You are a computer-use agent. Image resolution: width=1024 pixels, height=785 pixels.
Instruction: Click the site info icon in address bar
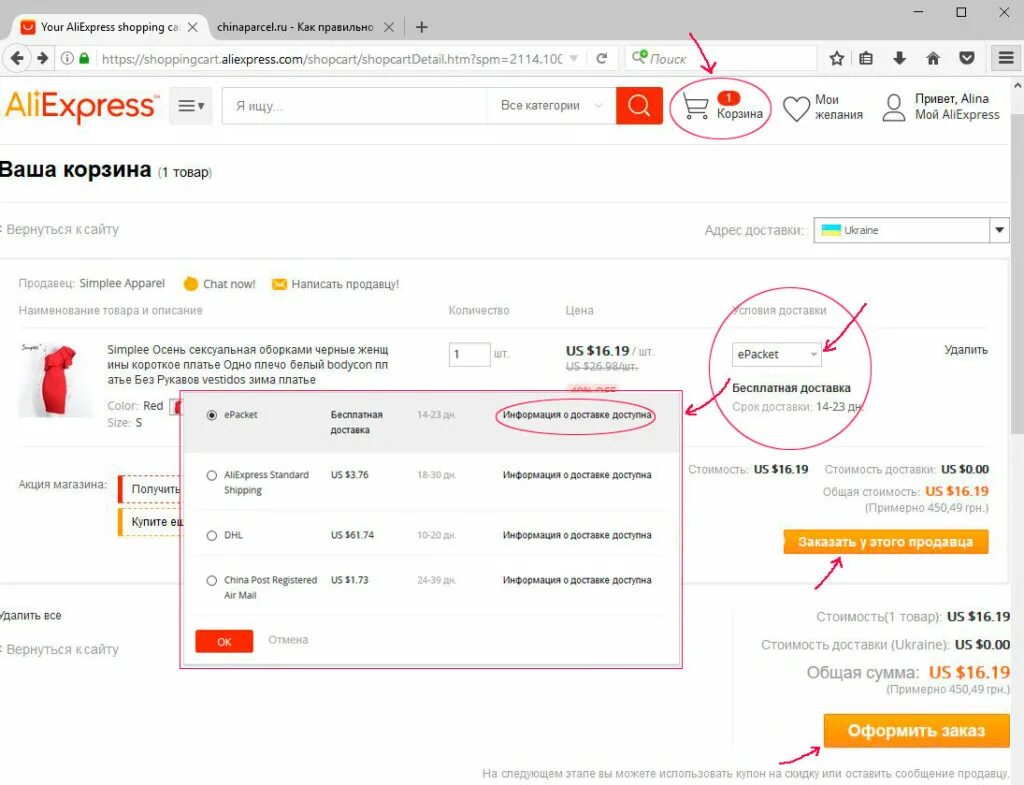coord(67,58)
